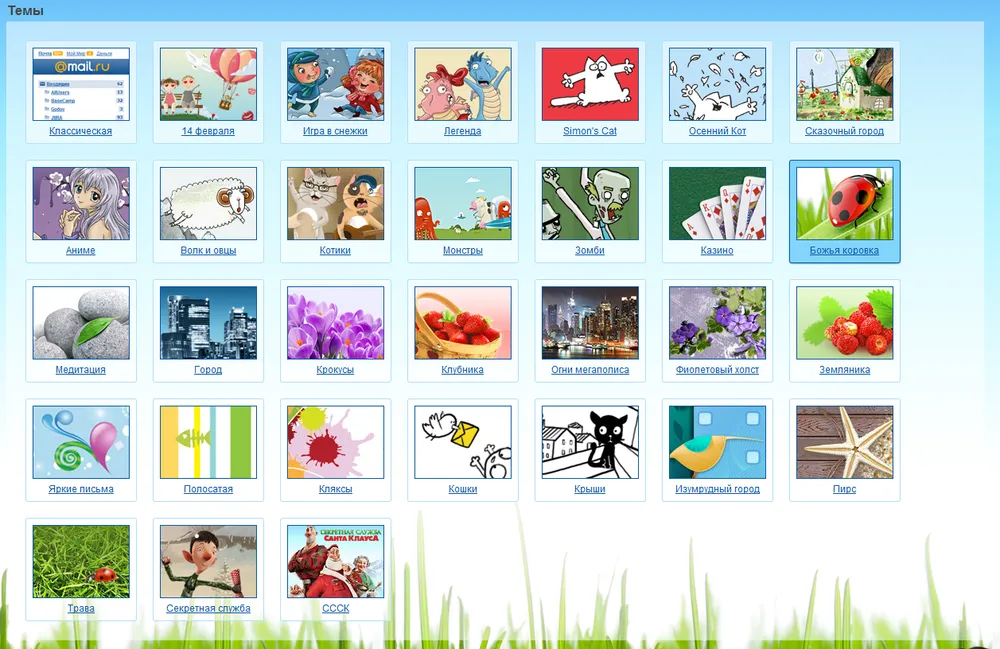Click the Кляксы text link
Viewport: 1000px width, 649px height.
(335, 488)
